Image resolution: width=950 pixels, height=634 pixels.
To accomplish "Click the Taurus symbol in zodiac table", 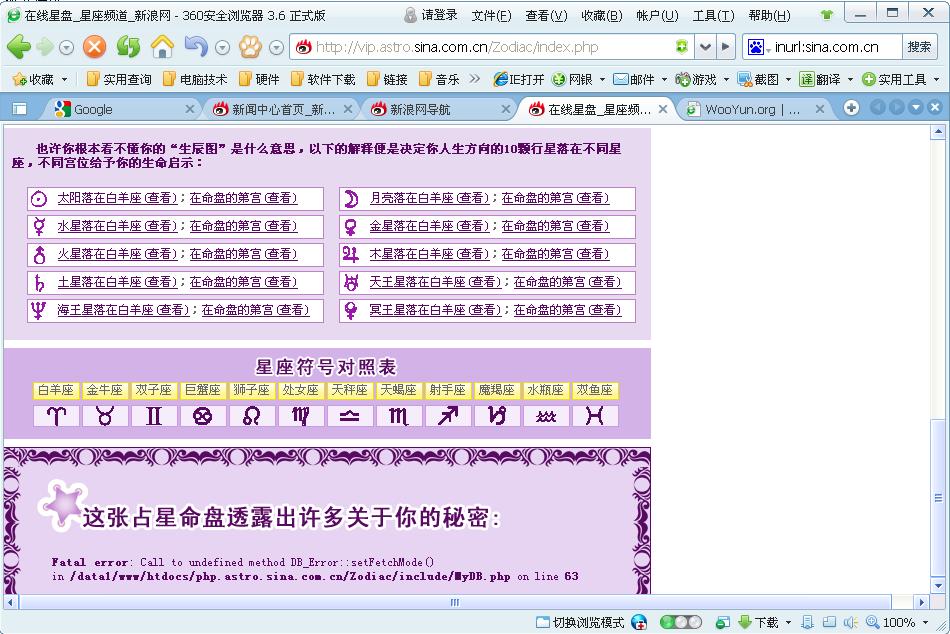I will 105,416.
